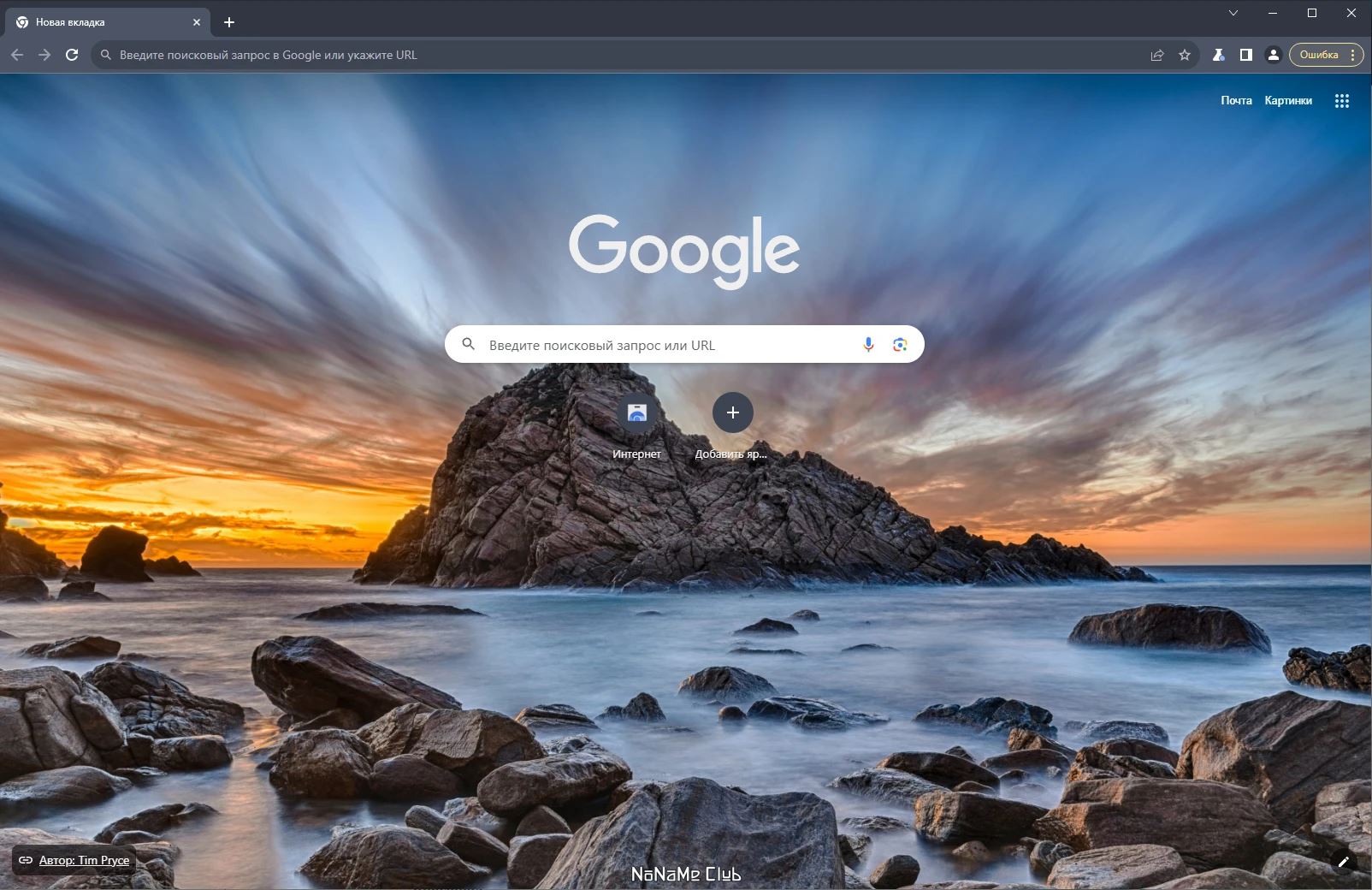Viewport: 1372px width, 890px height.
Task: Reload the current page
Action: click(72, 55)
